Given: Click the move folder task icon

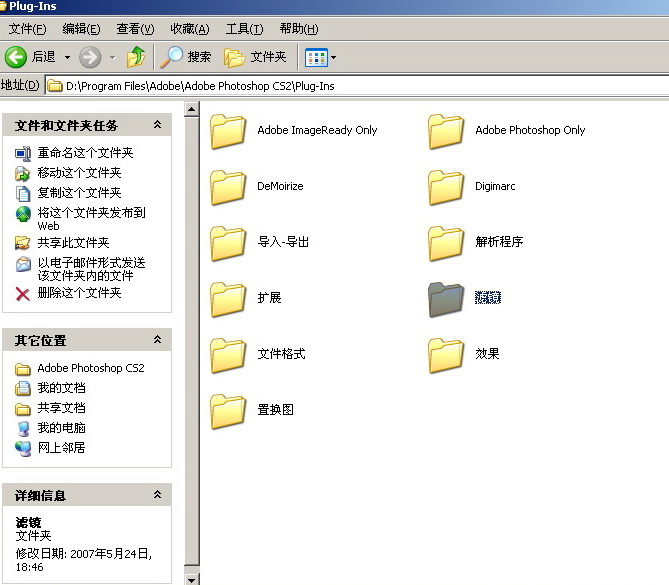Looking at the screenshot, I should pos(23,173).
